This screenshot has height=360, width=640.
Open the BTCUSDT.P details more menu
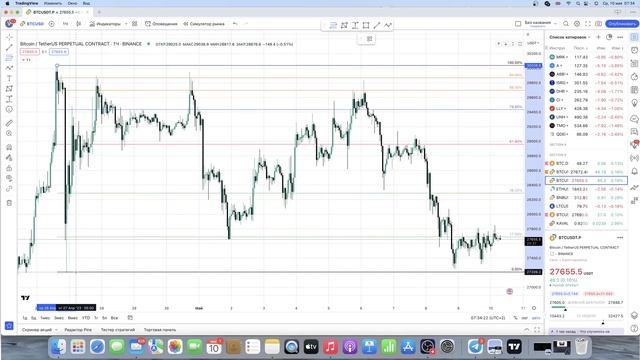click(620, 237)
